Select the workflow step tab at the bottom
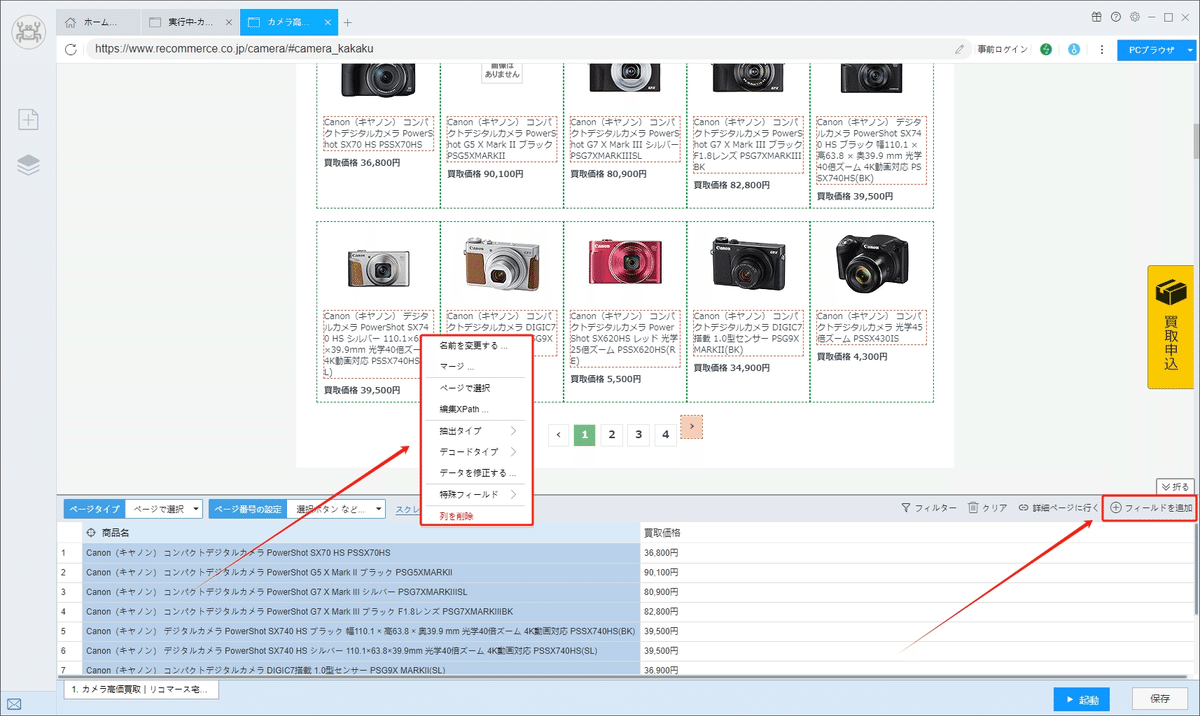The width and height of the screenshot is (1200, 716). (140, 690)
